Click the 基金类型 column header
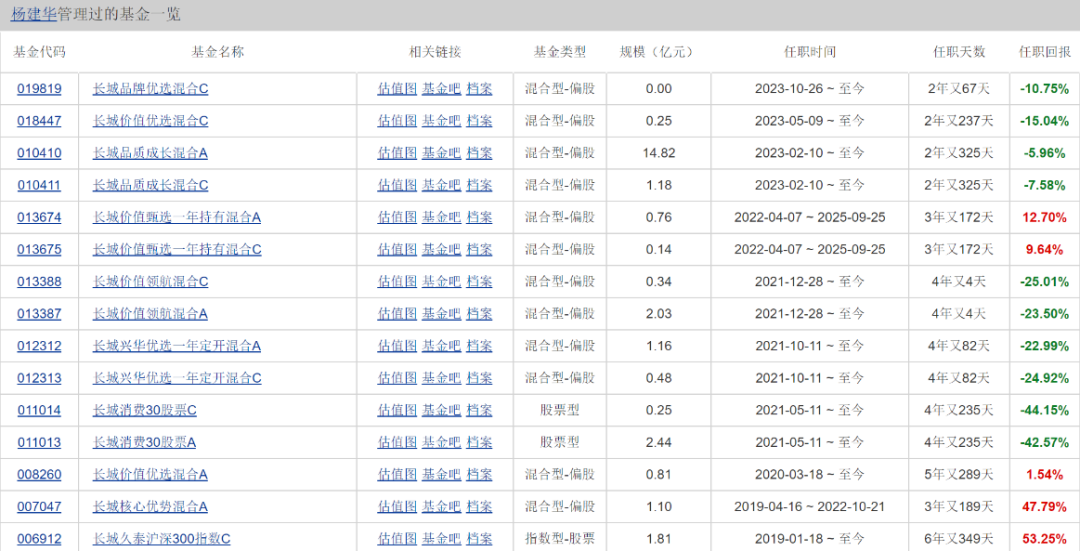 [559, 52]
